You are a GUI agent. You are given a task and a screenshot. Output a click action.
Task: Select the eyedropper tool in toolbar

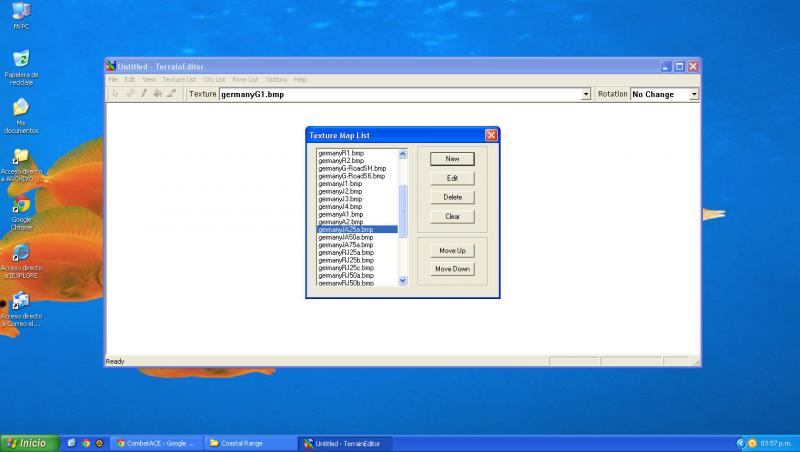point(171,94)
